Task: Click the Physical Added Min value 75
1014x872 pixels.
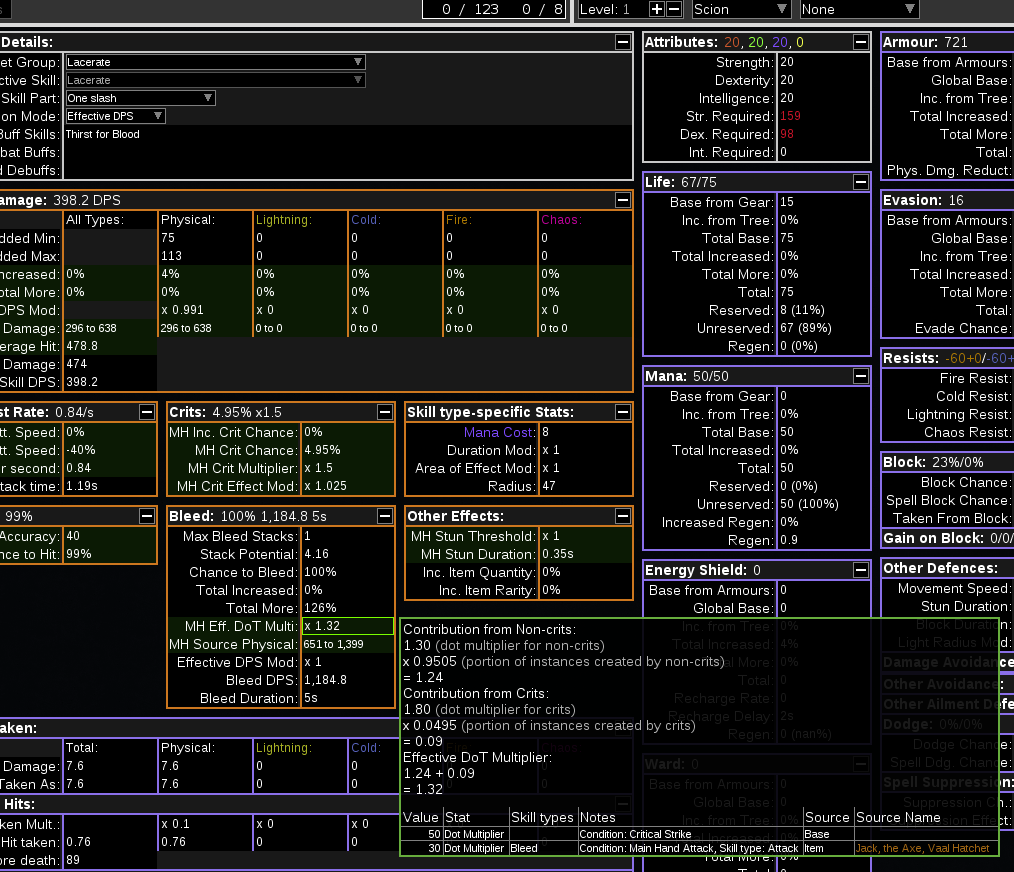Action: [168, 238]
